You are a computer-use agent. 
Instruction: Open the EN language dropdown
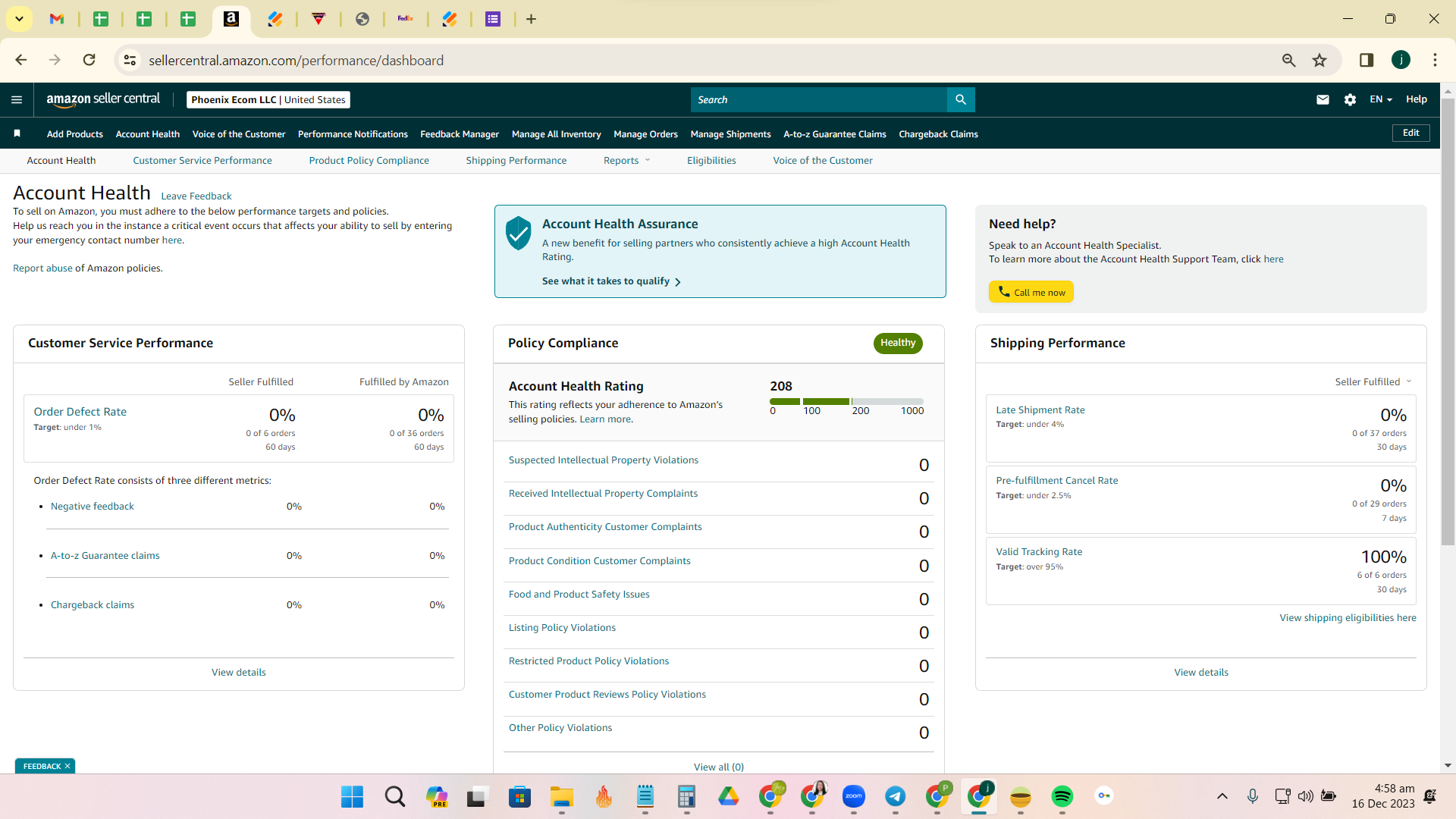pyautogui.click(x=1381, y=99)
